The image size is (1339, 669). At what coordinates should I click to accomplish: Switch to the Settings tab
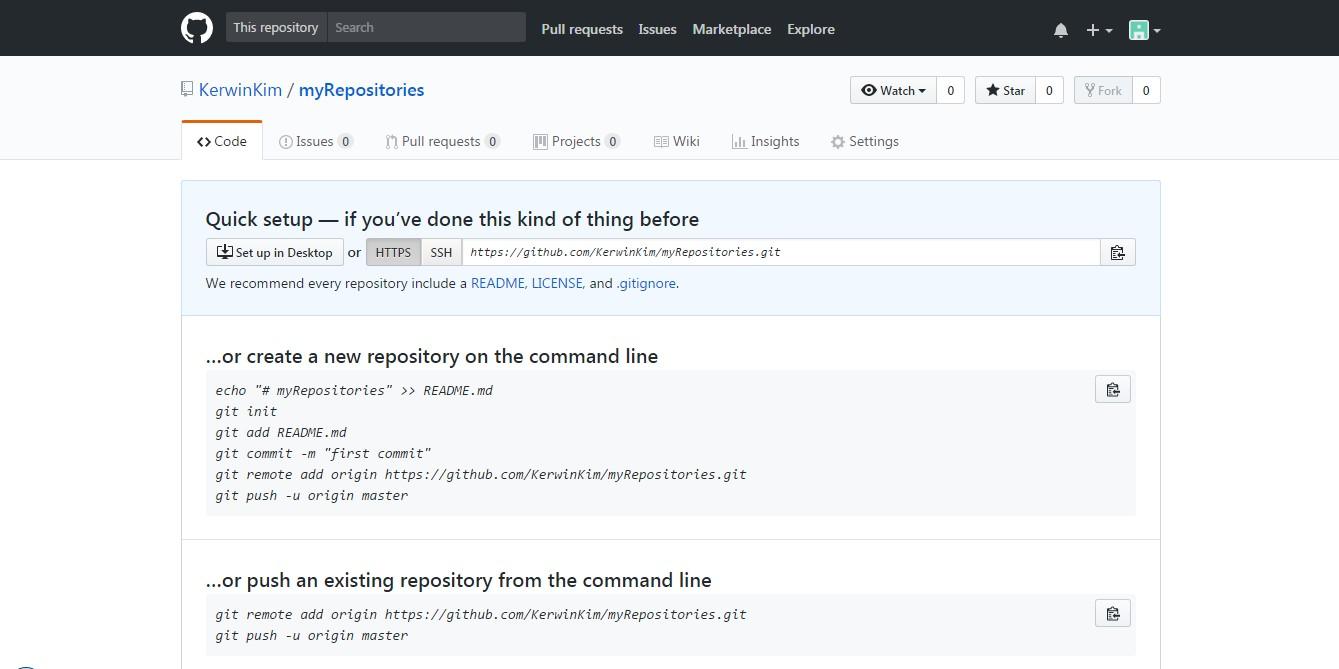(865, 141)
